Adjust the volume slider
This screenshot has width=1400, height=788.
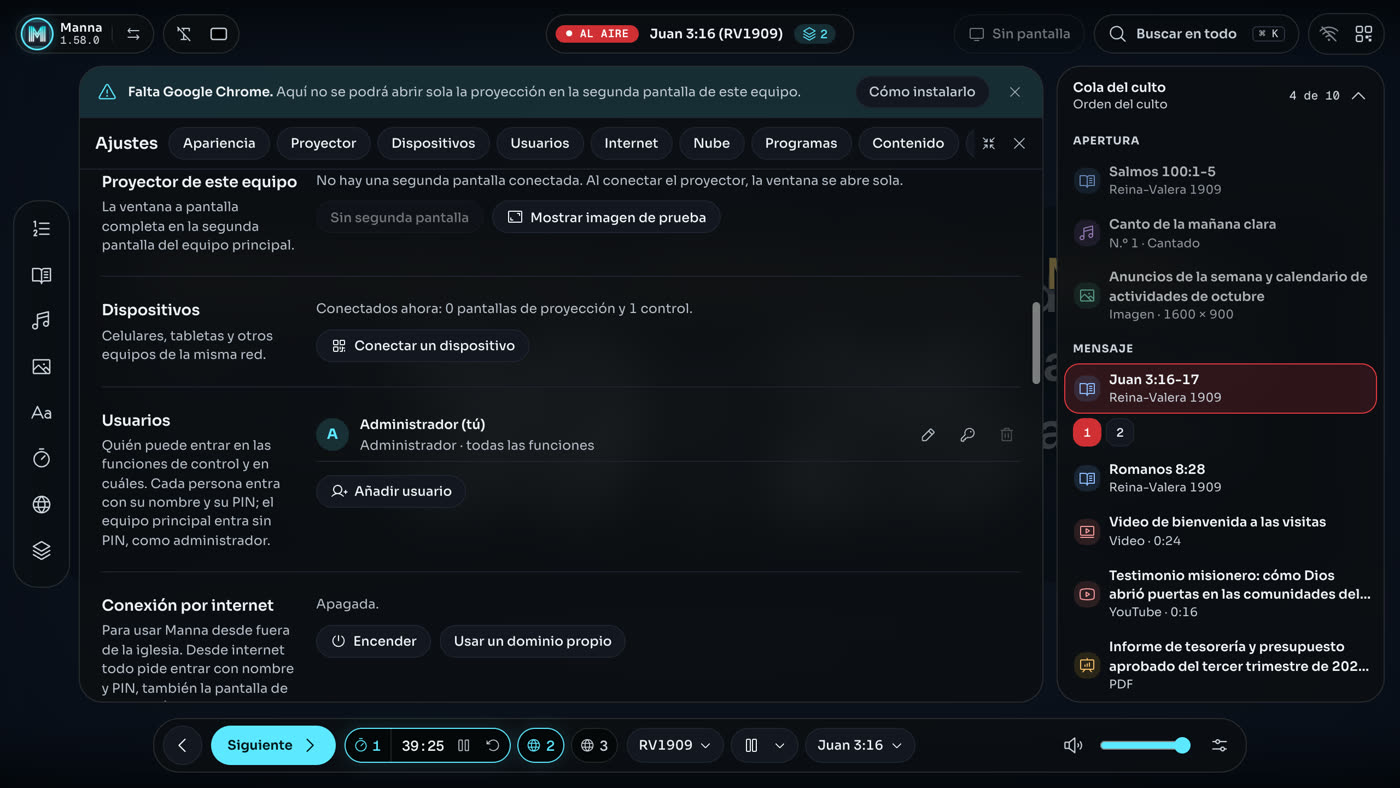[1144, 745]
